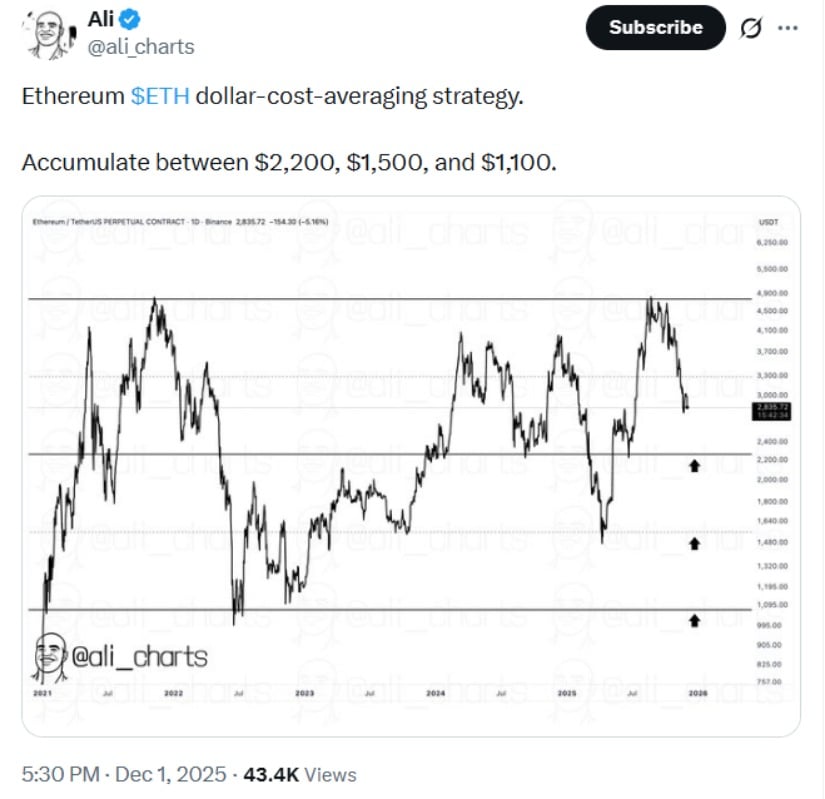Click the @ali_charts handle under the name
The width and height of the screenshot is (825, 799).
tap(143, 47)
